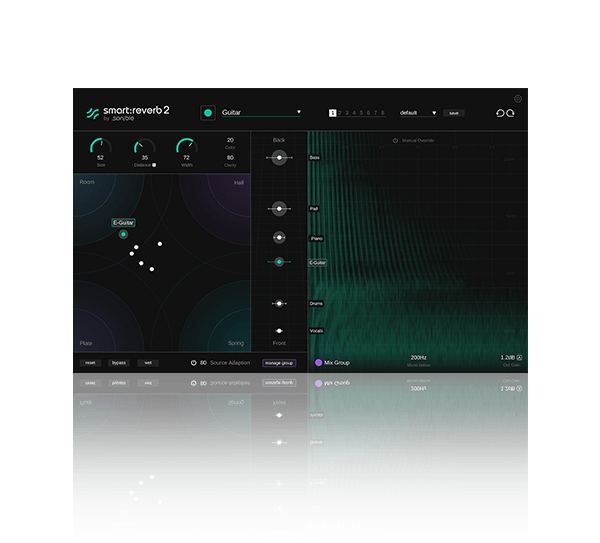Click the auto gain icon beside 1.2dB

coord(519,357)
